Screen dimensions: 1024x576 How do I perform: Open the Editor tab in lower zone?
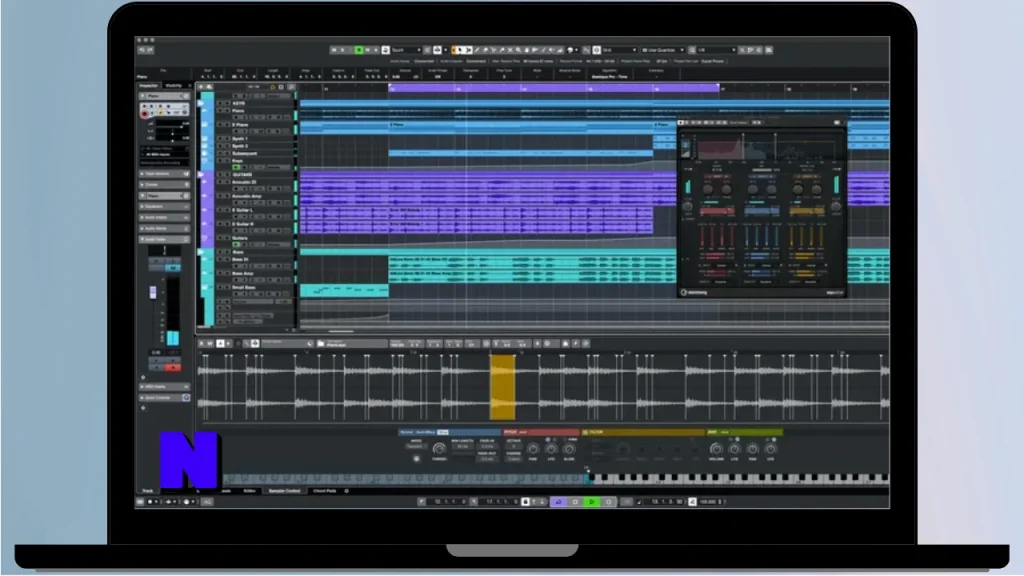point(249,490)
